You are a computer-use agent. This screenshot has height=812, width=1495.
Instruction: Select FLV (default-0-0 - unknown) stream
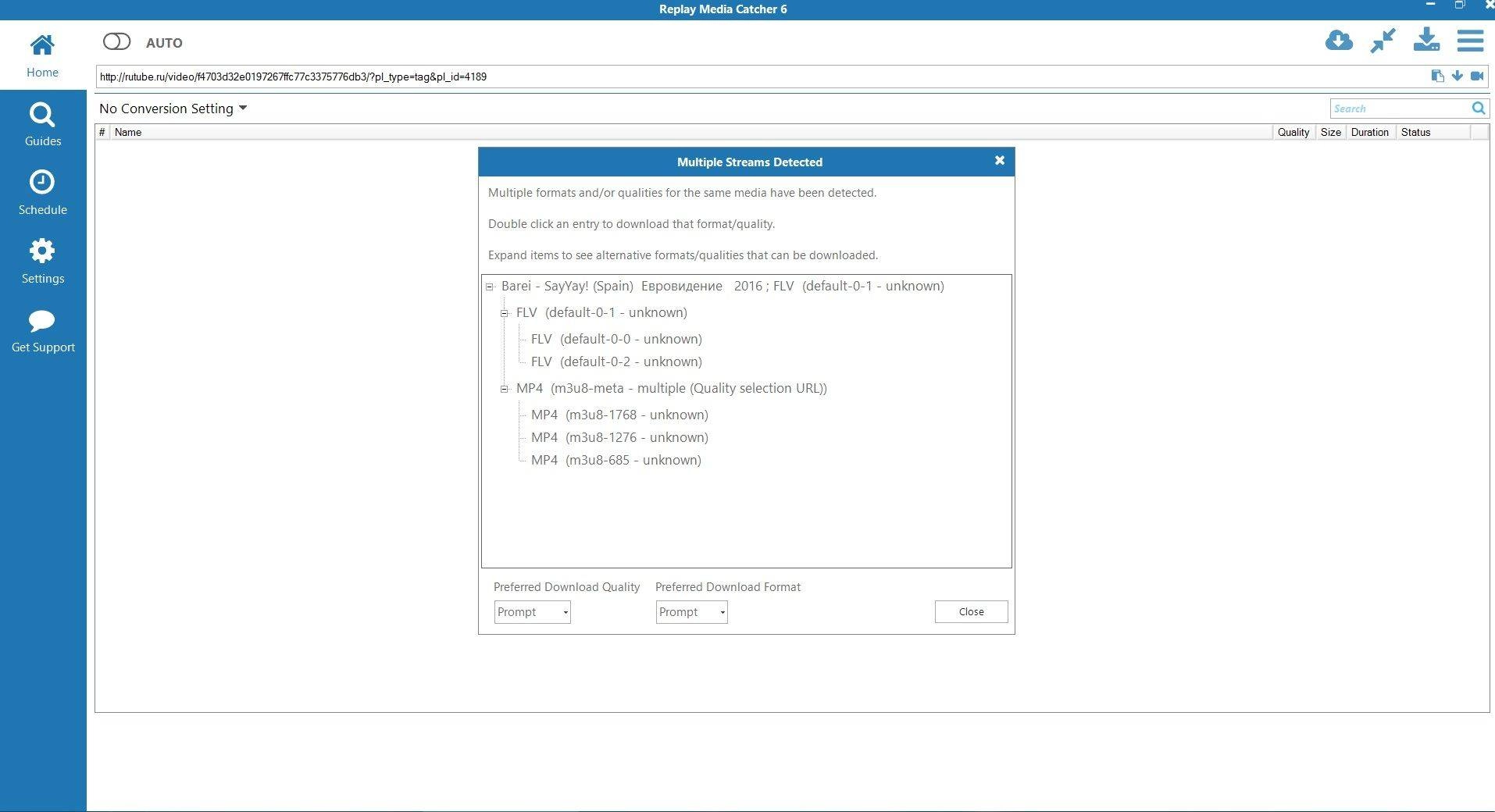click(616, 339)
